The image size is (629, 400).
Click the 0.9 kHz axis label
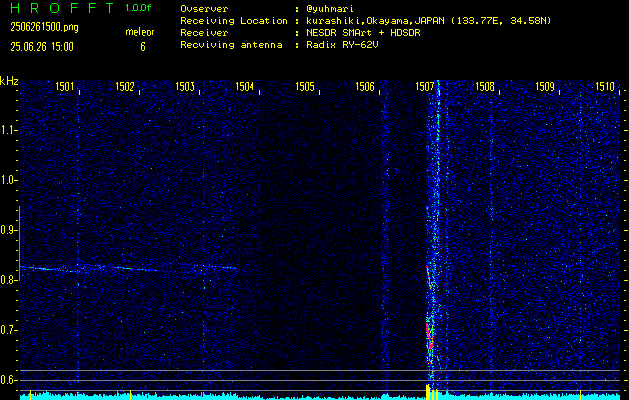tap(9, 230)
